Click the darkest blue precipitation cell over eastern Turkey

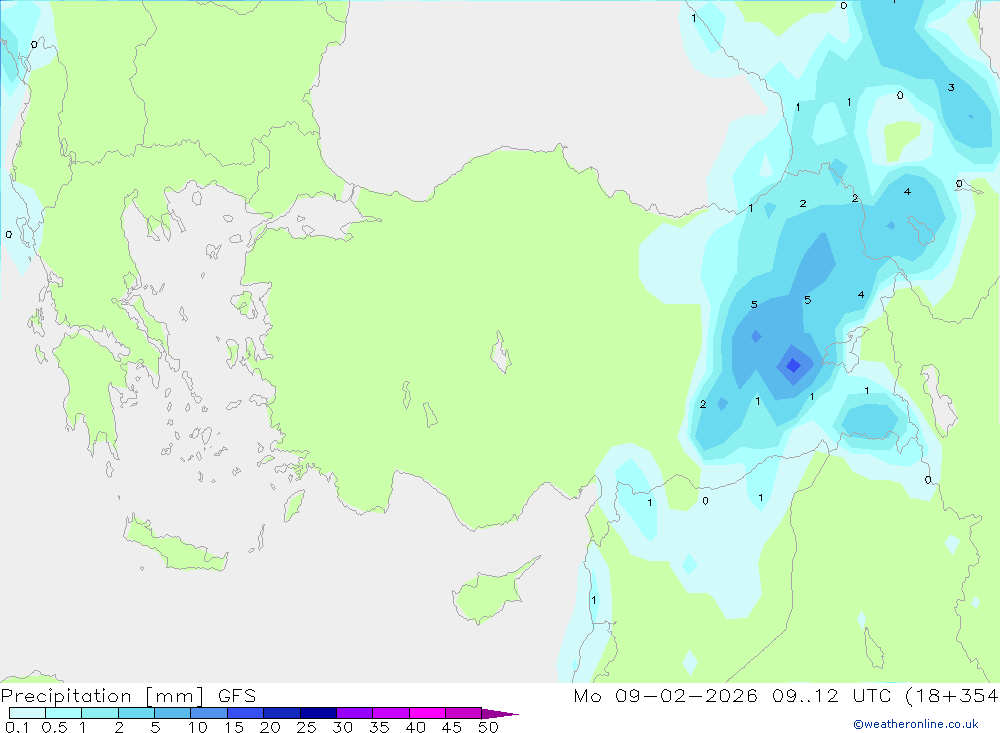click(793, 366)
